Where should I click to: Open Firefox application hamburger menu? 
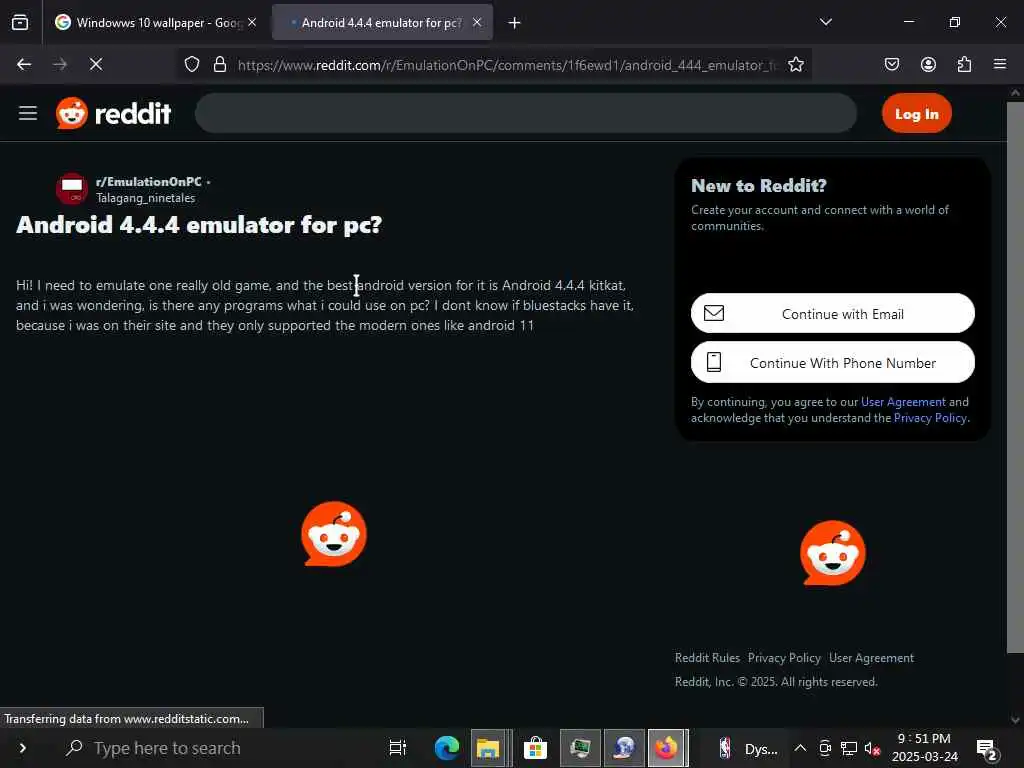coord(1000,64)
